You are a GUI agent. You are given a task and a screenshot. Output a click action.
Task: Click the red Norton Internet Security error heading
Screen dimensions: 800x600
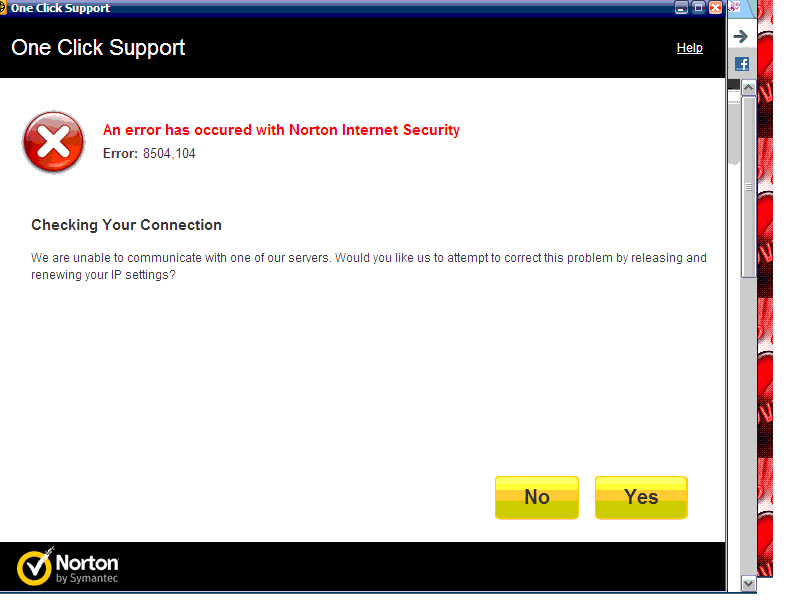(x=281, y=130)
